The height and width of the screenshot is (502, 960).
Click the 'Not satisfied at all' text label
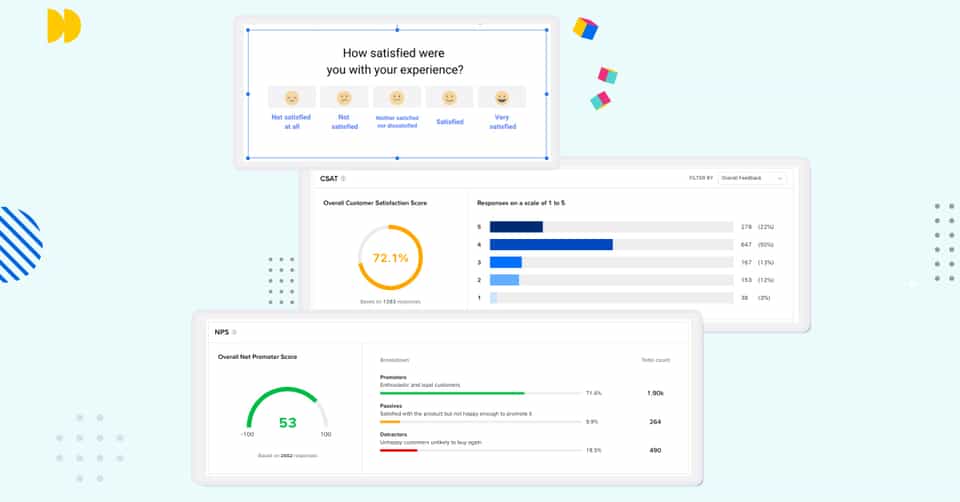coord(291,122)
